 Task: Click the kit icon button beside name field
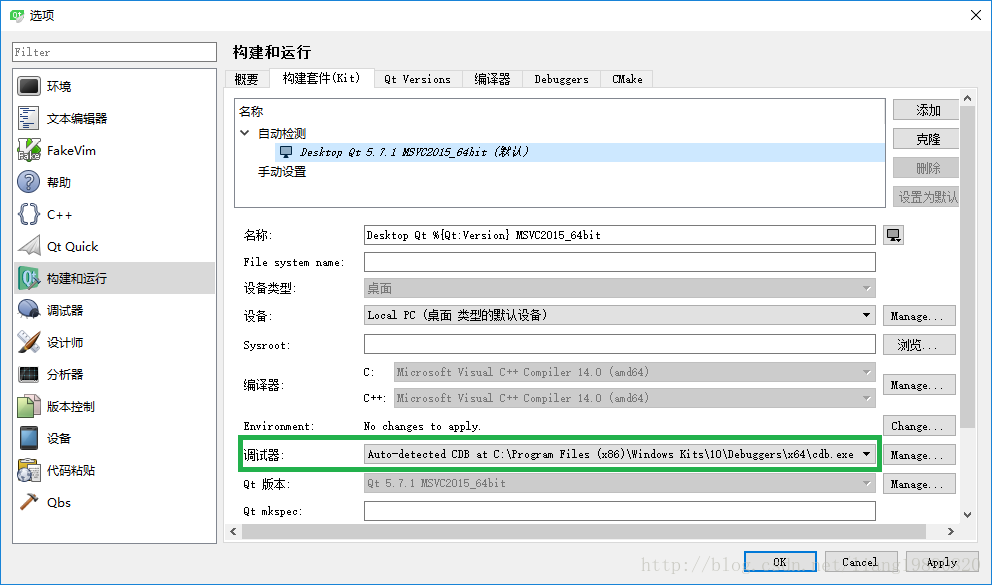893,235
